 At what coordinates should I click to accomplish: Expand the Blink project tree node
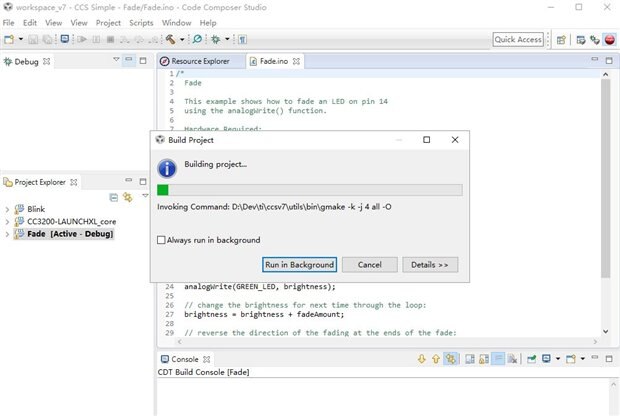pos(7,210)
